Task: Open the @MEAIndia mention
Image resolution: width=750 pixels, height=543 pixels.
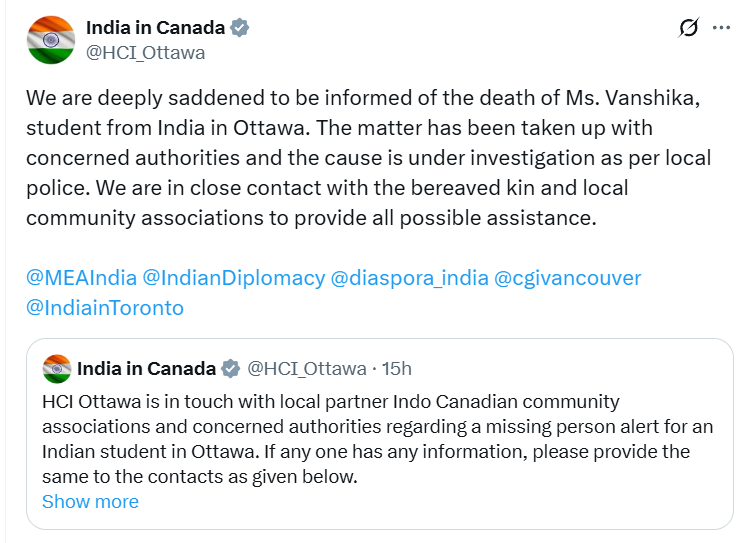Action: coord(80,278)
